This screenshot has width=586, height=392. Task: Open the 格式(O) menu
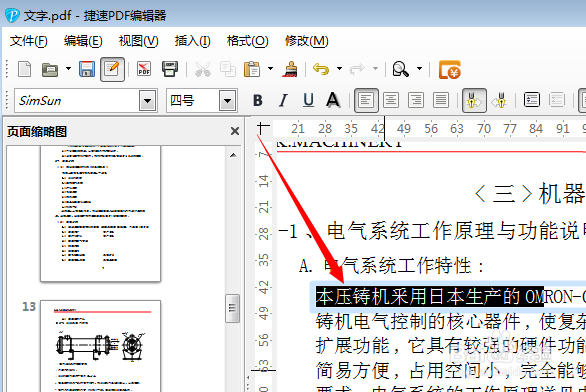coord(247,41)
